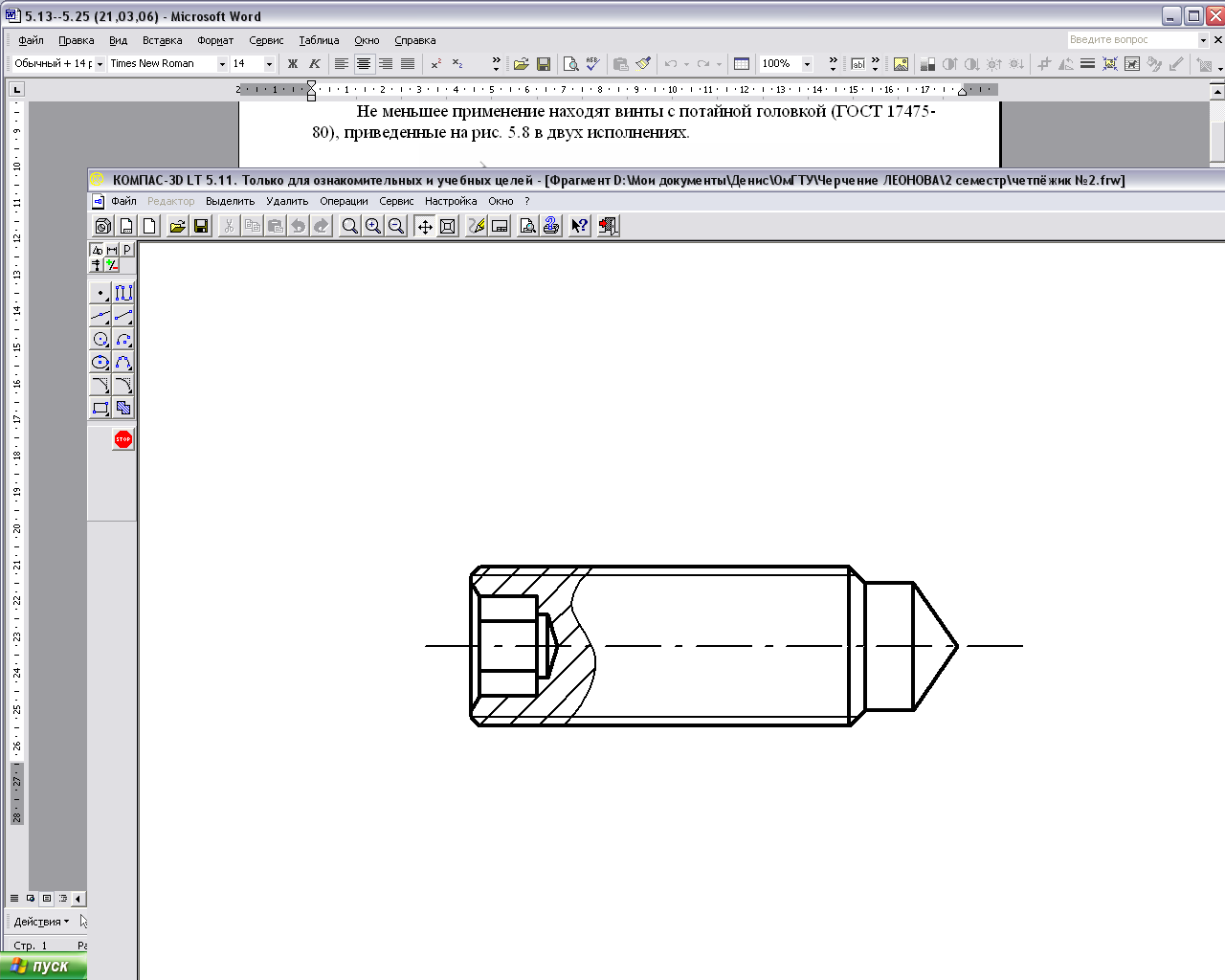Click the Word tab-stop selector corner box
Screen dimensions: 1225x980
16,89
